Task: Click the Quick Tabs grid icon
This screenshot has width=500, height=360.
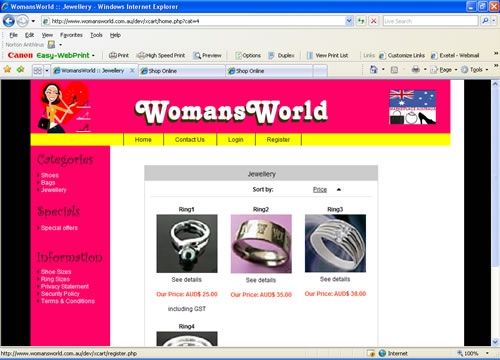Action: [x=38, y=71]
